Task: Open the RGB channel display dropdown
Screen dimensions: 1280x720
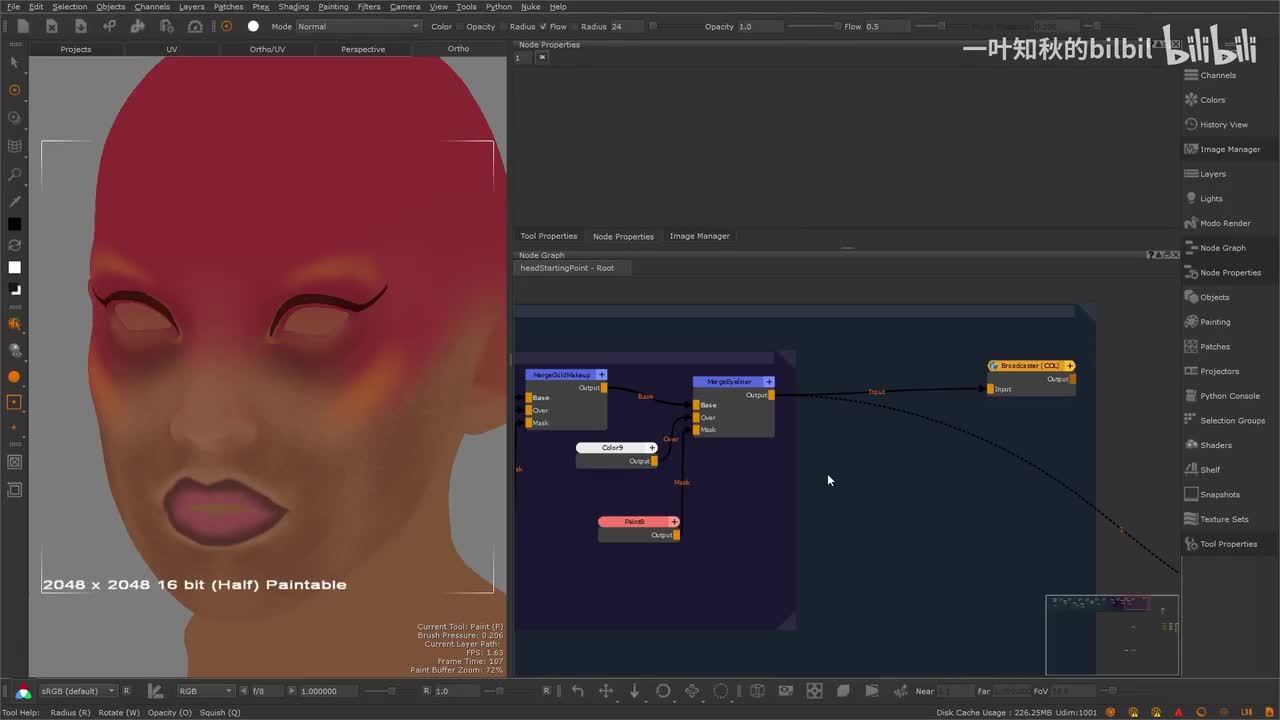Action: pos(205,691)
